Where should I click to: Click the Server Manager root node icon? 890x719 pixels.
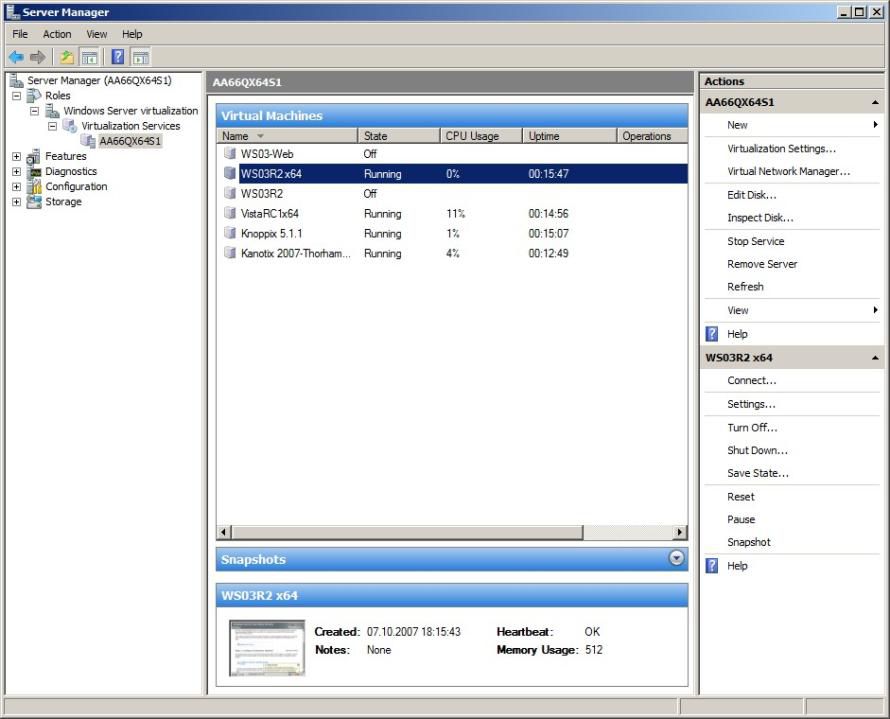click(16, 81)
